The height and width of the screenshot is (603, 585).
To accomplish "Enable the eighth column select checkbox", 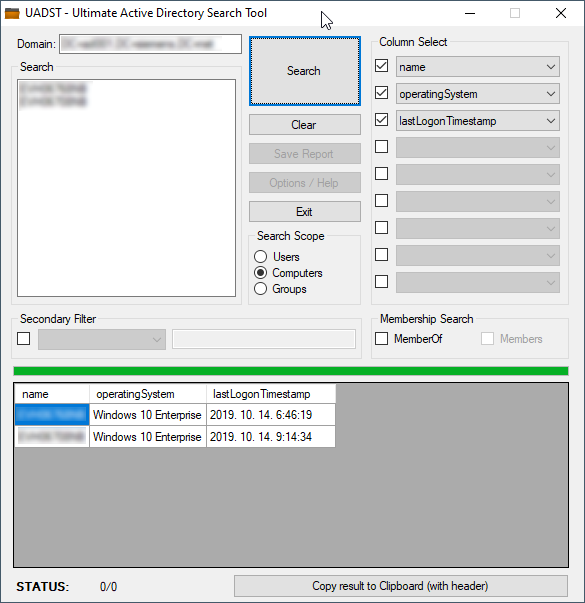I will (382, 255).
